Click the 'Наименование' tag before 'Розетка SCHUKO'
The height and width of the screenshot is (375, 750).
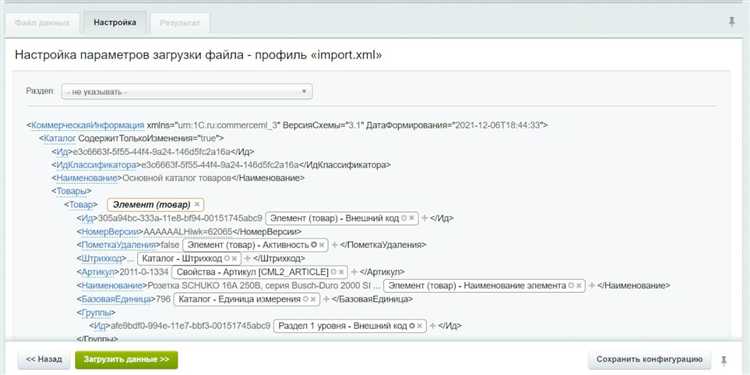point(112,286)
